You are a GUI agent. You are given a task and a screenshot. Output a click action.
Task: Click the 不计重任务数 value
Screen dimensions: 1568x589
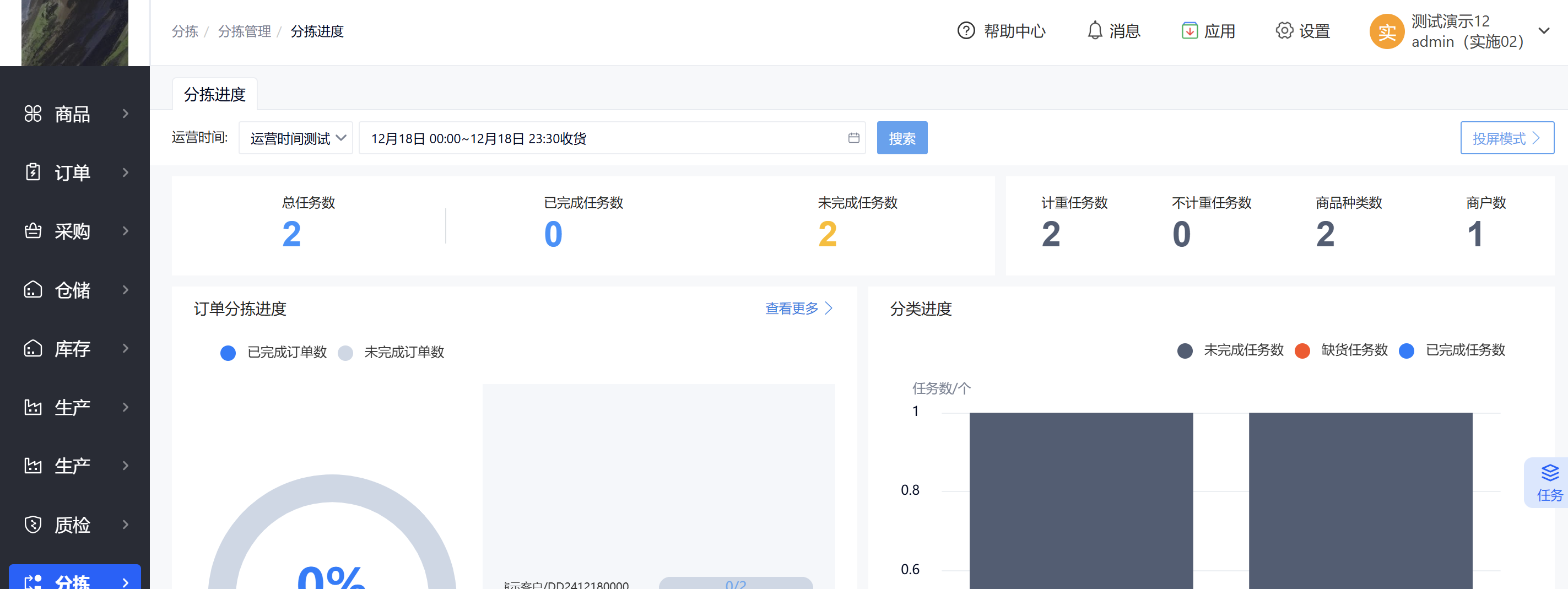[x=1181, y=234]
